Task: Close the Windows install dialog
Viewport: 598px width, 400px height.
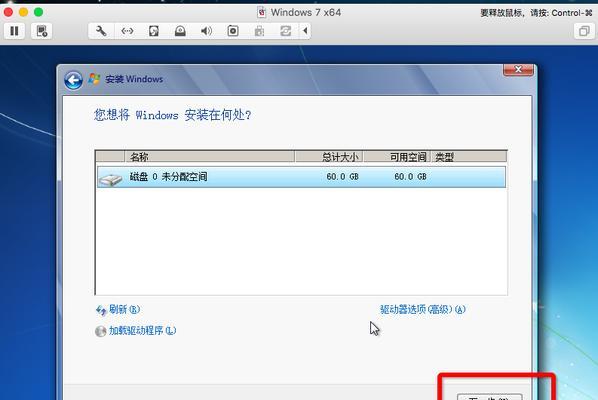Action: [x=518, y=70]
